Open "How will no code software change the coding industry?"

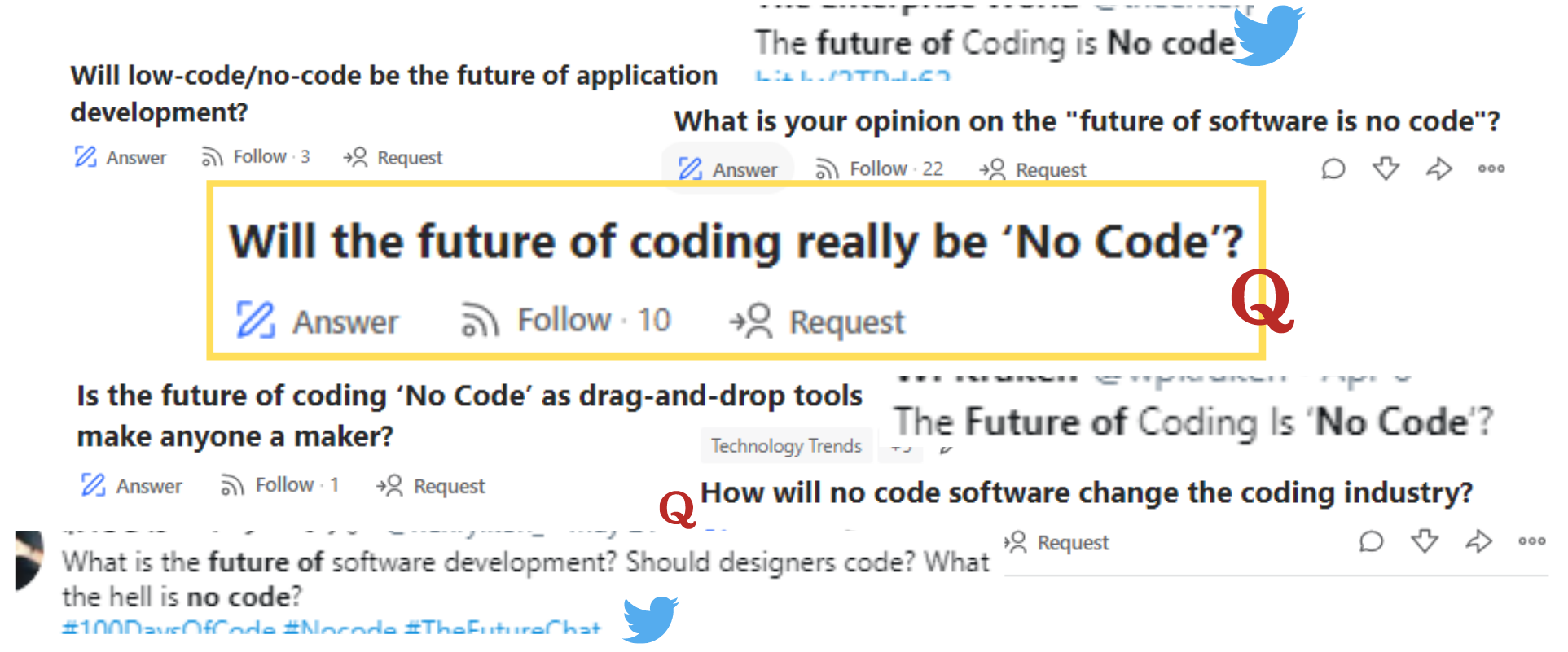click(x=1087, y=492)
